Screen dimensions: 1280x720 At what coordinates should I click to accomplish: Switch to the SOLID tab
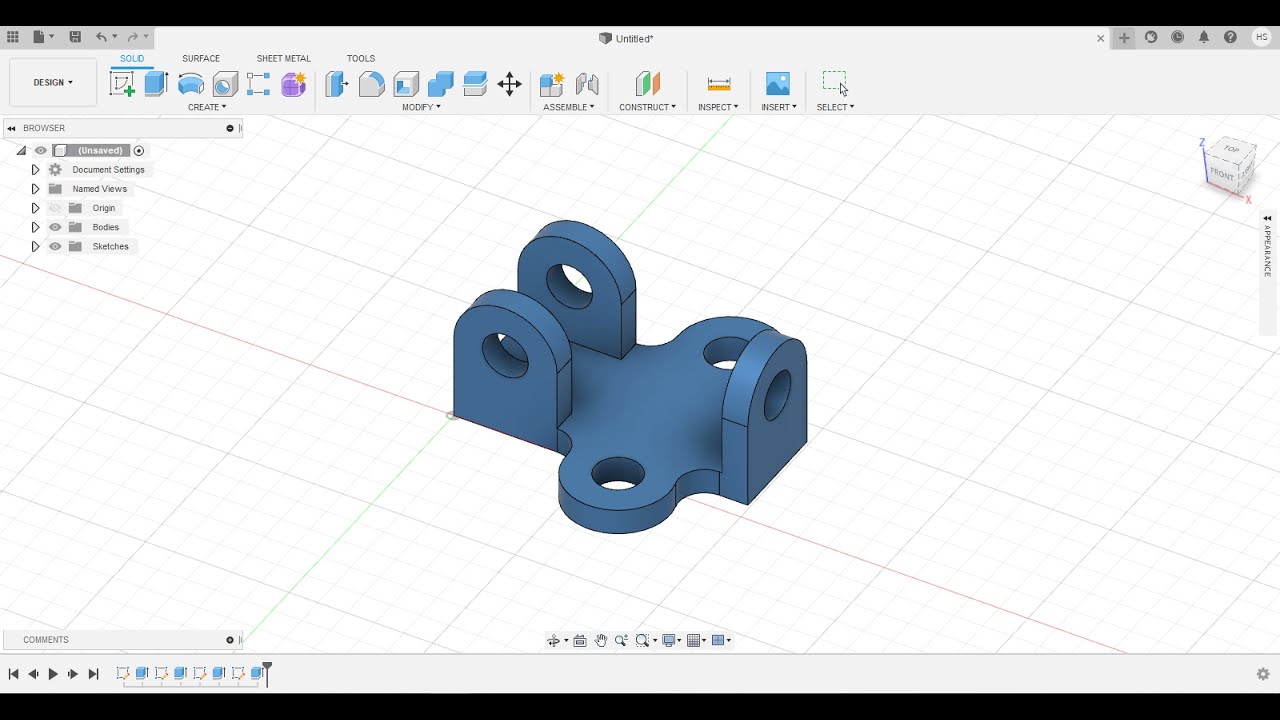pos(132,59)
